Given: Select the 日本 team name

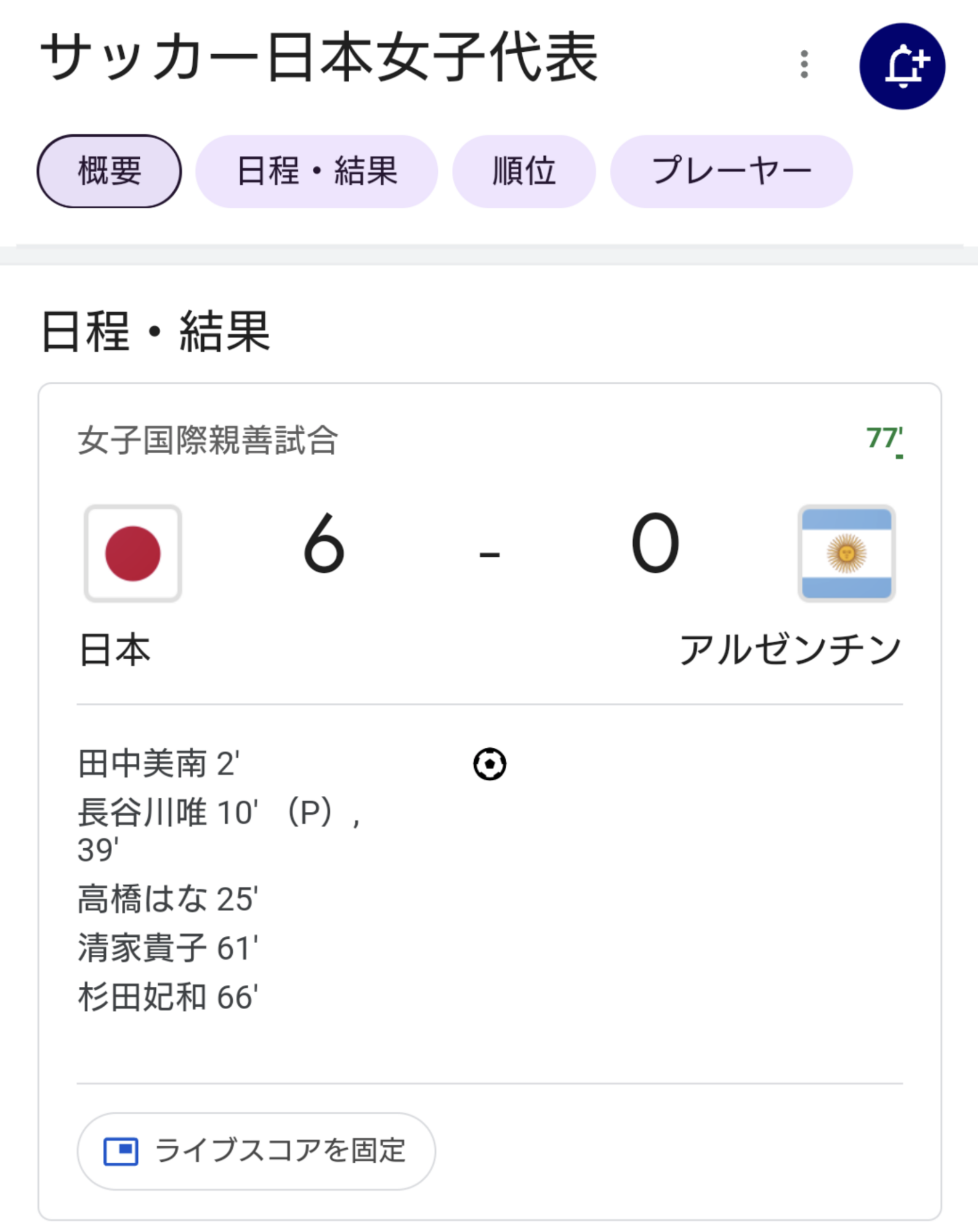Looking at the screenshot, I should pos(115,650).
